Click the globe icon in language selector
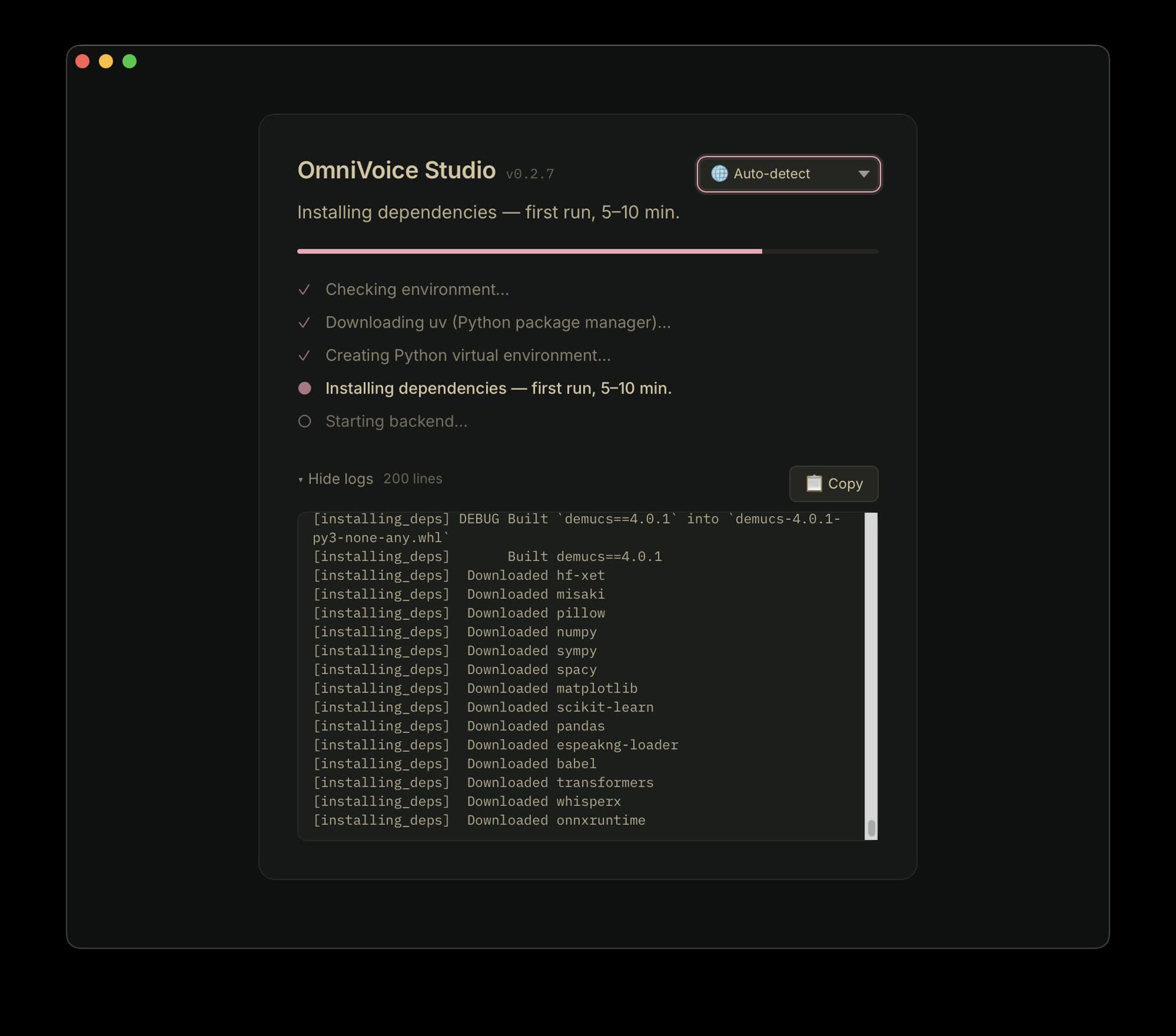Viewport: 1176px width, 1036px height. click(719, 174)
